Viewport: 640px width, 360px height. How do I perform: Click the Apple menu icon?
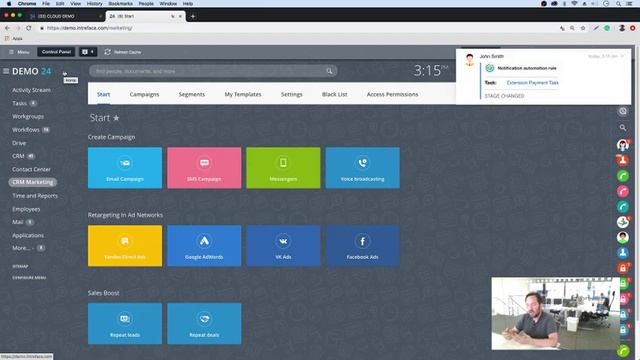(9, 4)
